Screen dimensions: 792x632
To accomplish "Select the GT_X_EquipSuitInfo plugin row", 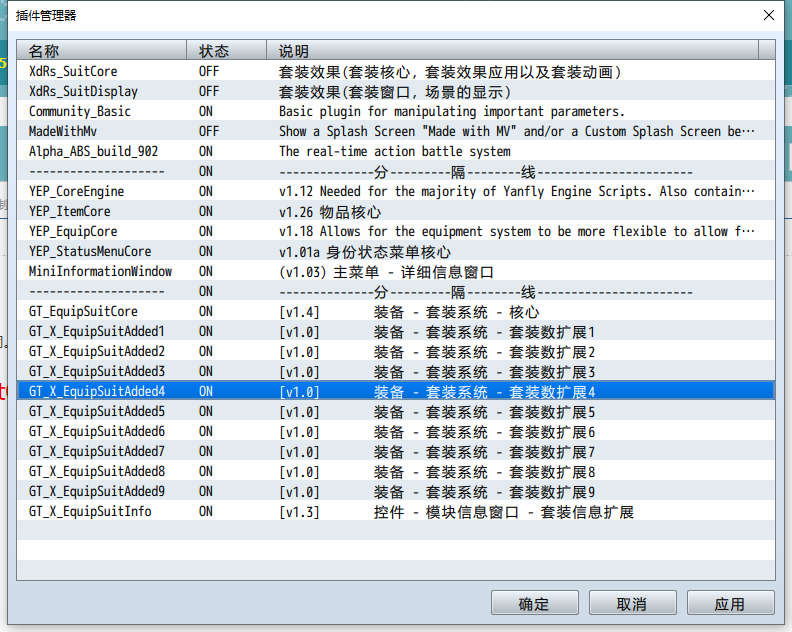I will point(396,511).
